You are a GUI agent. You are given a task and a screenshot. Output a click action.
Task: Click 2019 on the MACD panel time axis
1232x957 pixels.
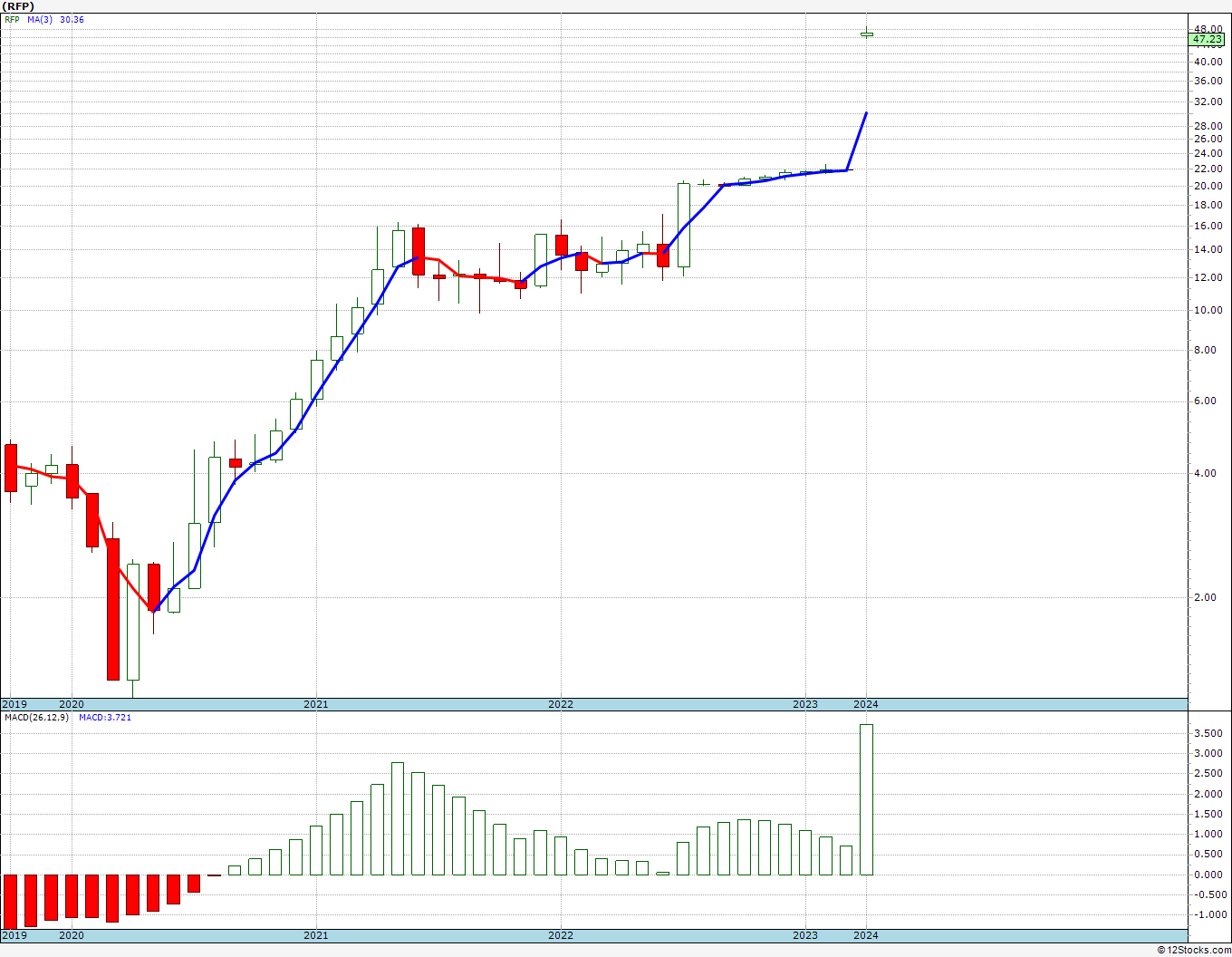click(14, 935)
